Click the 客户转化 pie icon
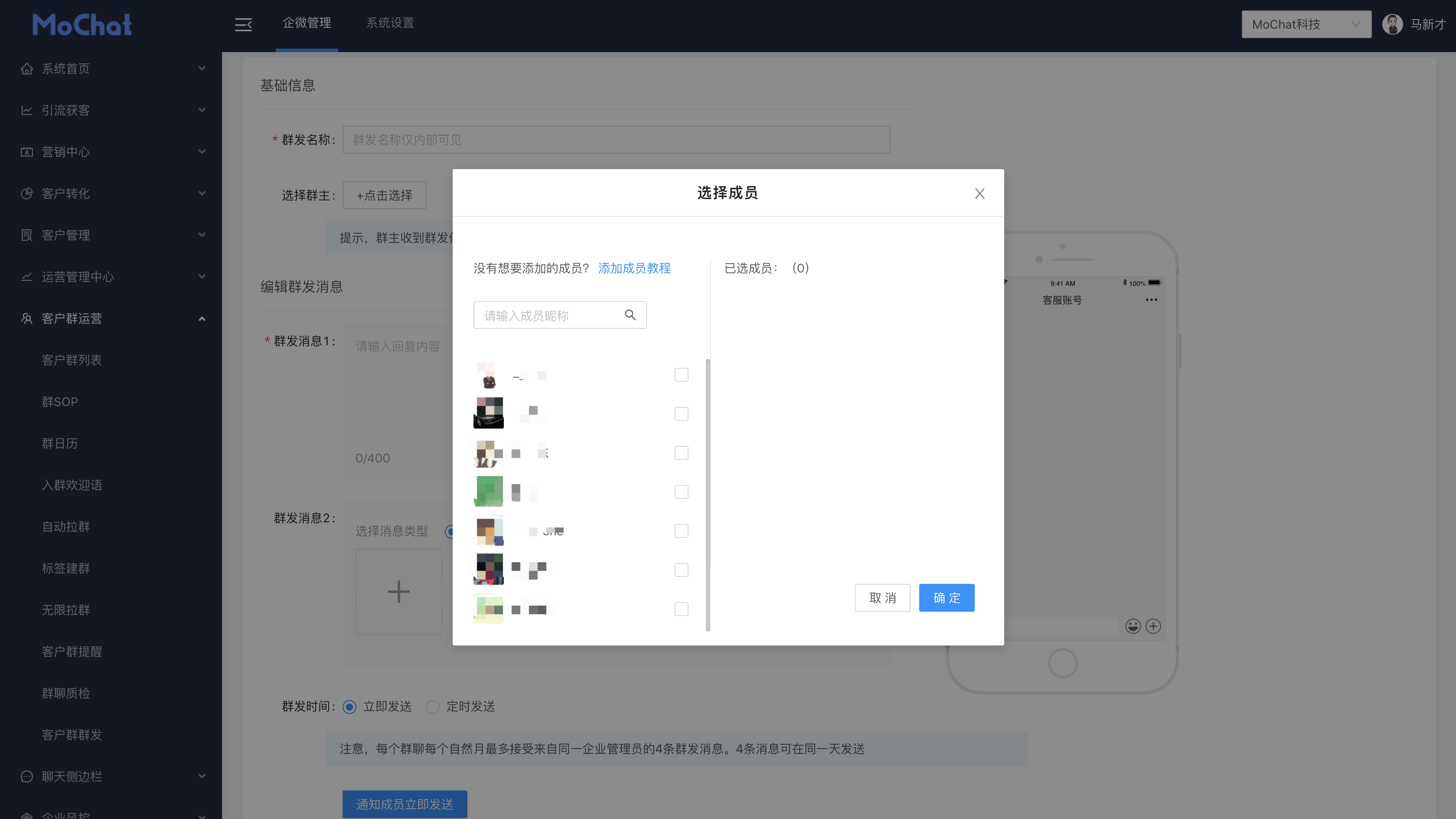 tap(26, 193)
